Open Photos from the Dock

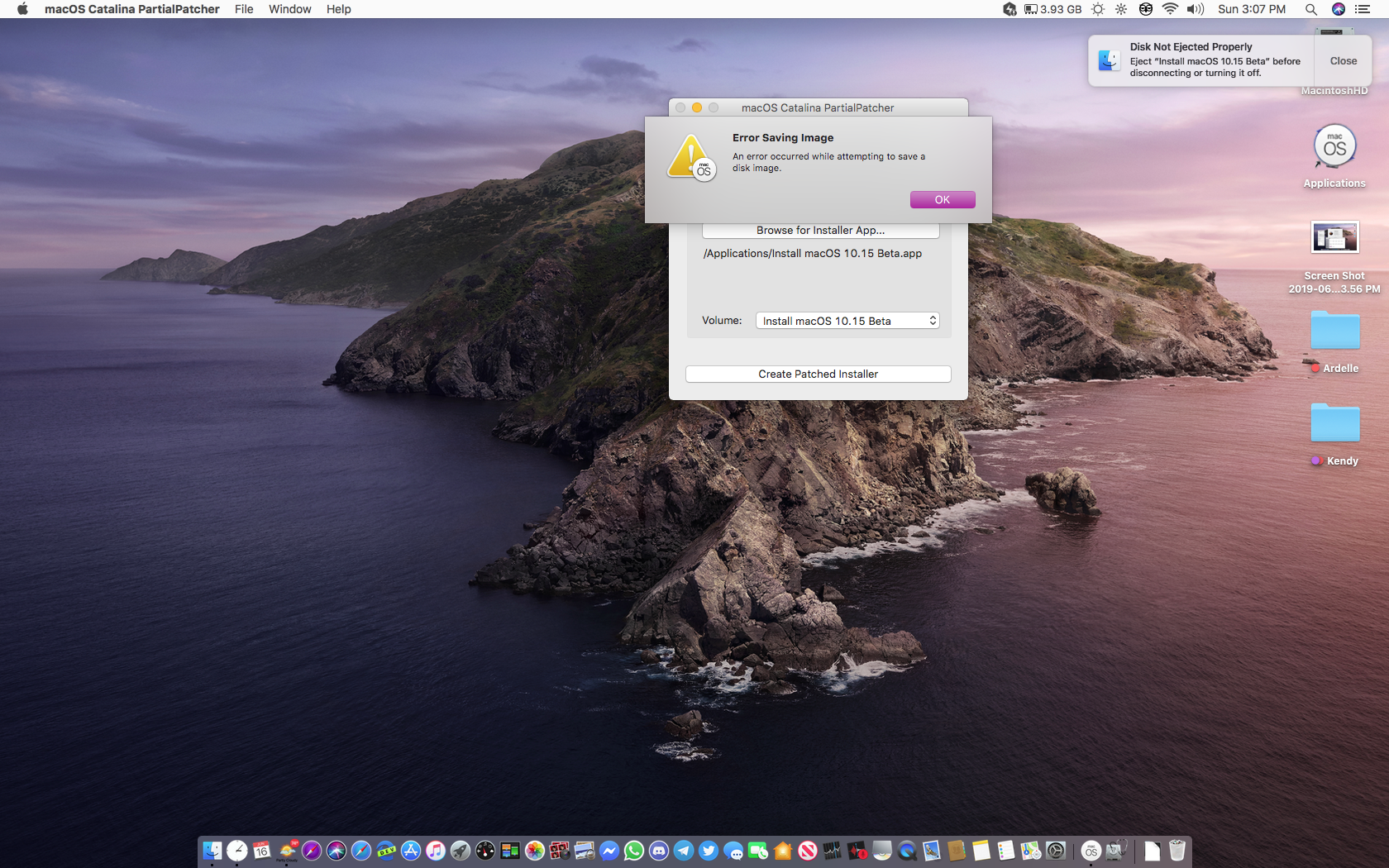pyautogui.click(x=535, y=851)
